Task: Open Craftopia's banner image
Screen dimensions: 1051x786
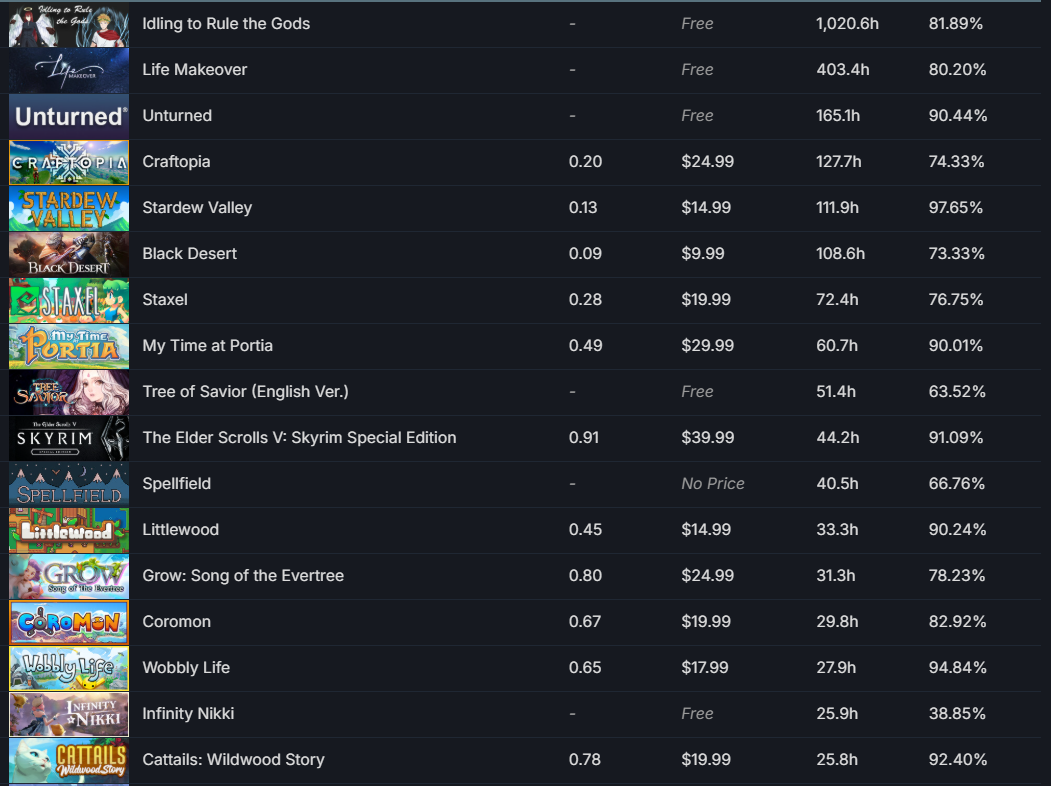Action: pyautogui.click(x=69, y=162)
